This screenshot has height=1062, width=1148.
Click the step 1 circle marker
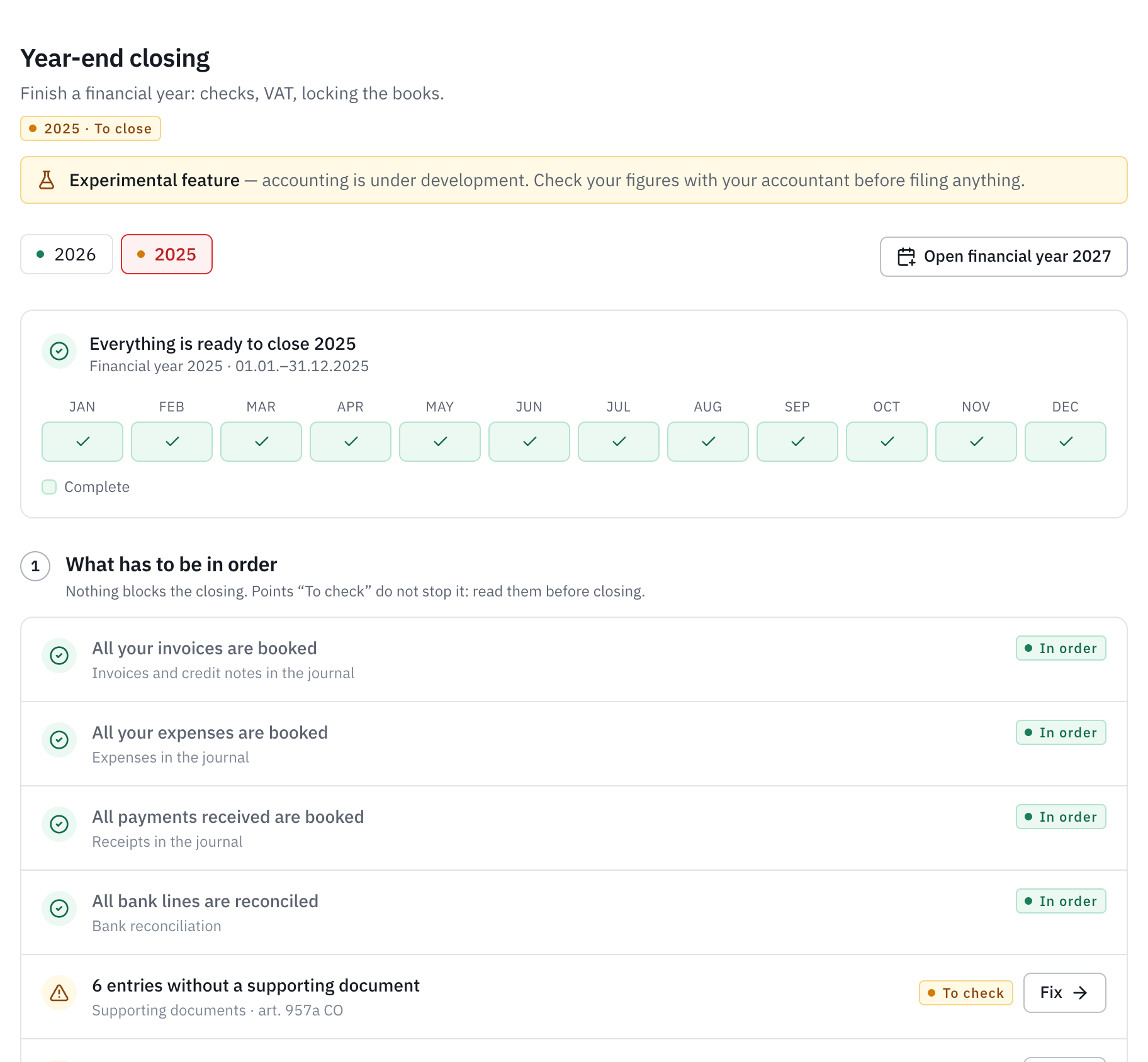35,566
